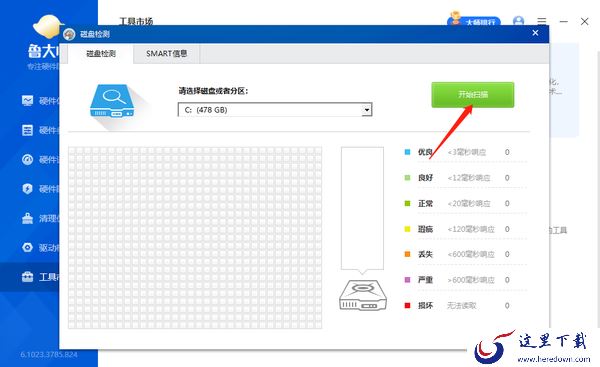Select the 优良 label text
The height and width of the screenshot is (367, 600).
[425, 152]
